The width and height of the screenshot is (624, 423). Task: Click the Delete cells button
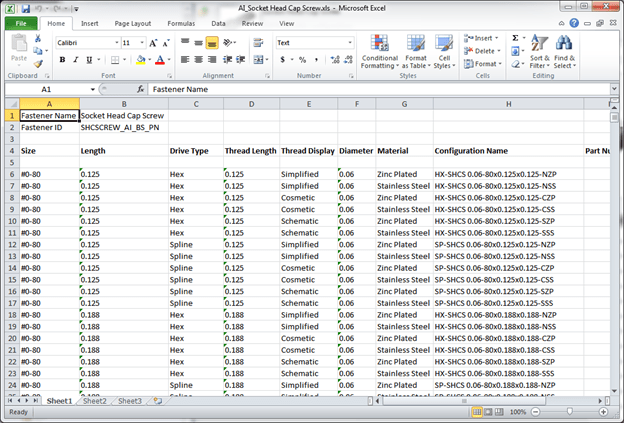482,51
